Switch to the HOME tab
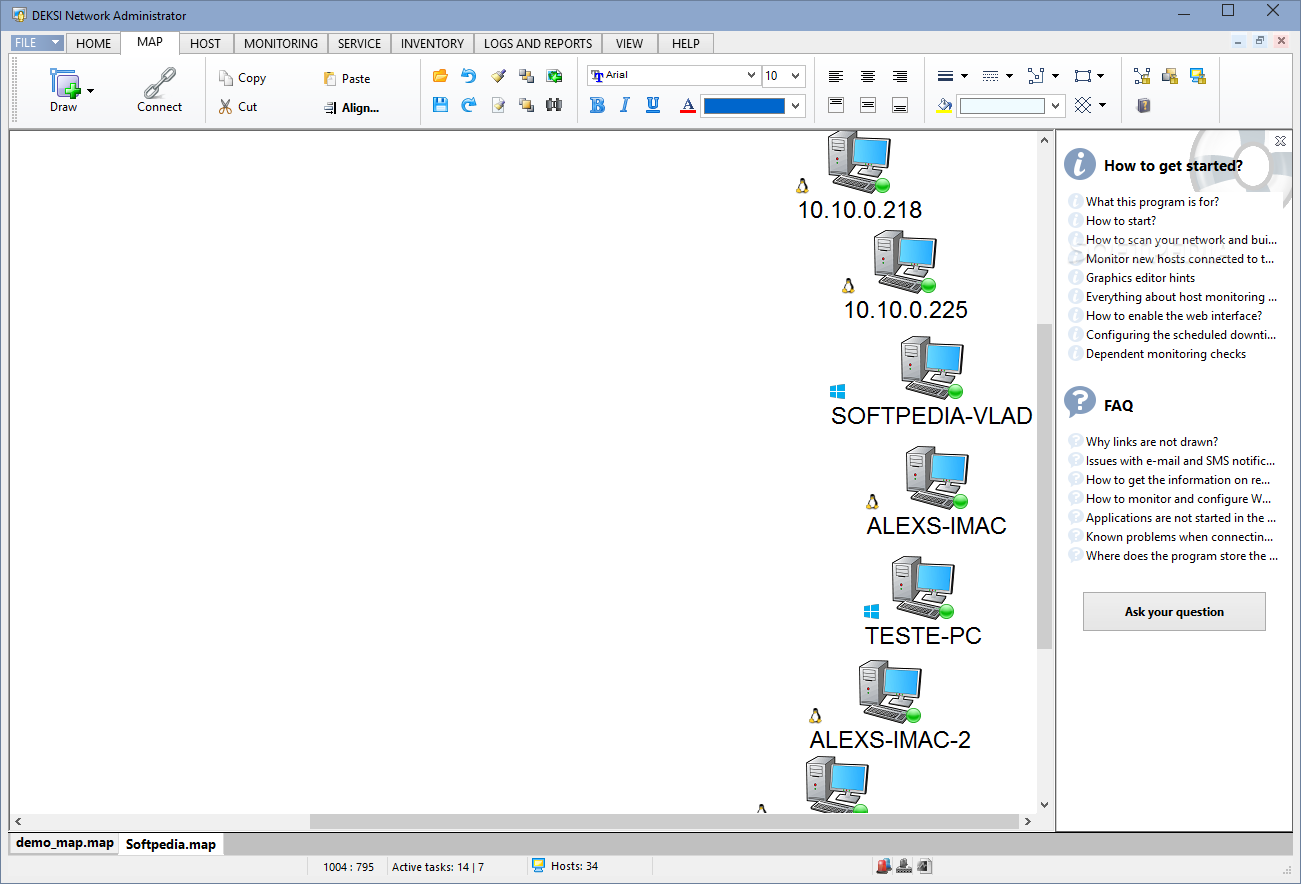 point(94,43)
